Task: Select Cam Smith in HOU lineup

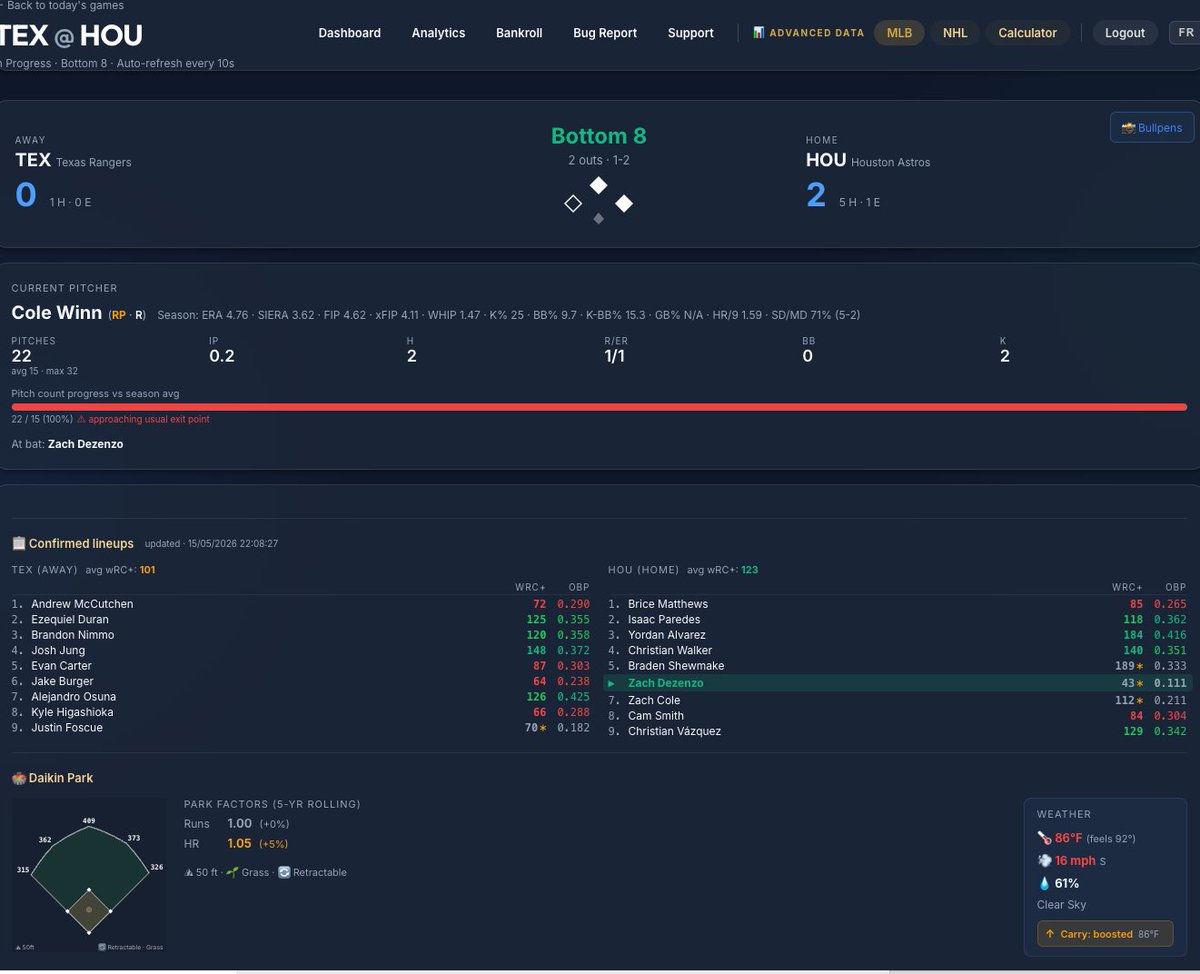Action: (x=656, y=716)
